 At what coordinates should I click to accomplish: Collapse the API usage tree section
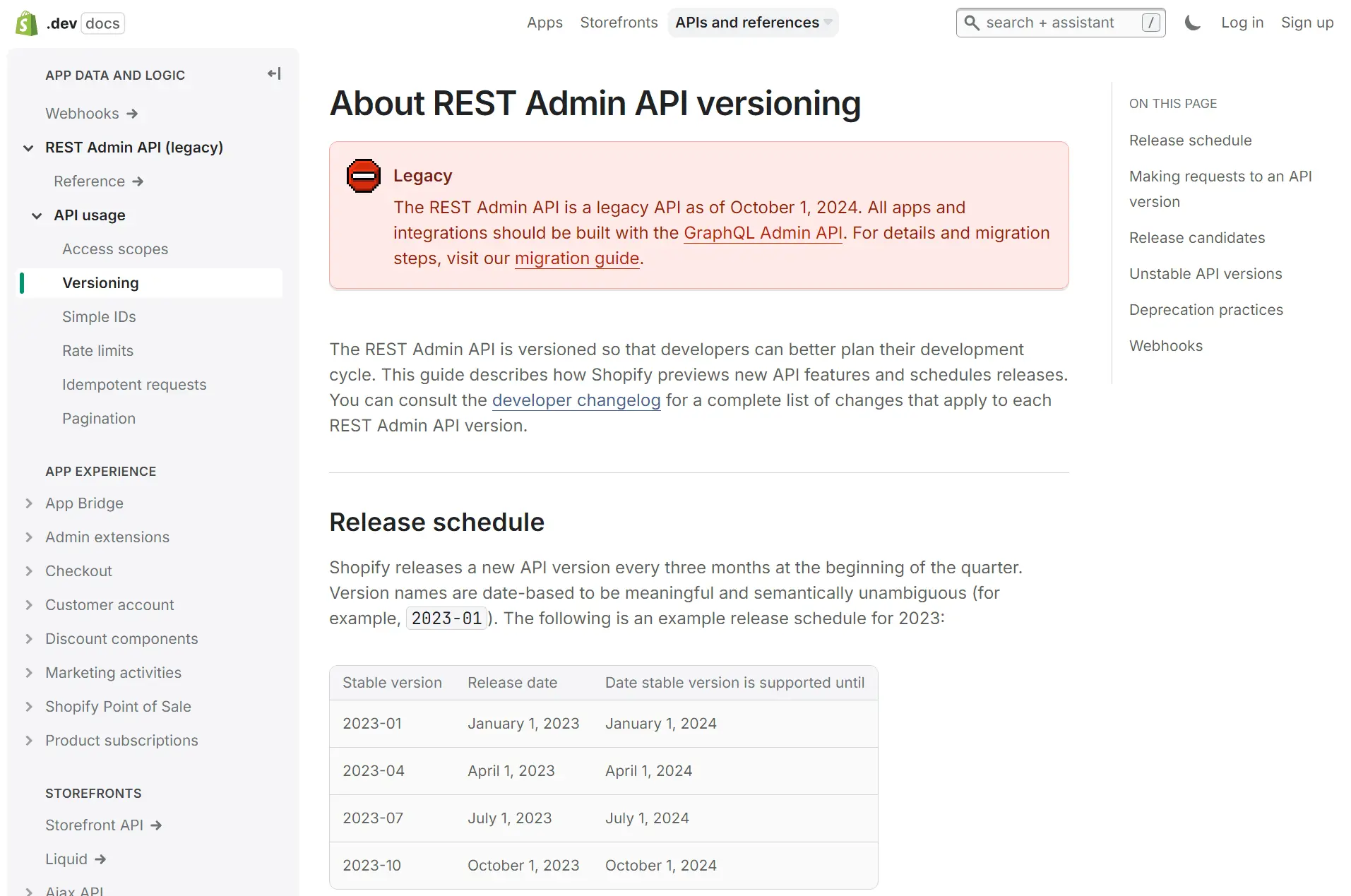point(37,215)
